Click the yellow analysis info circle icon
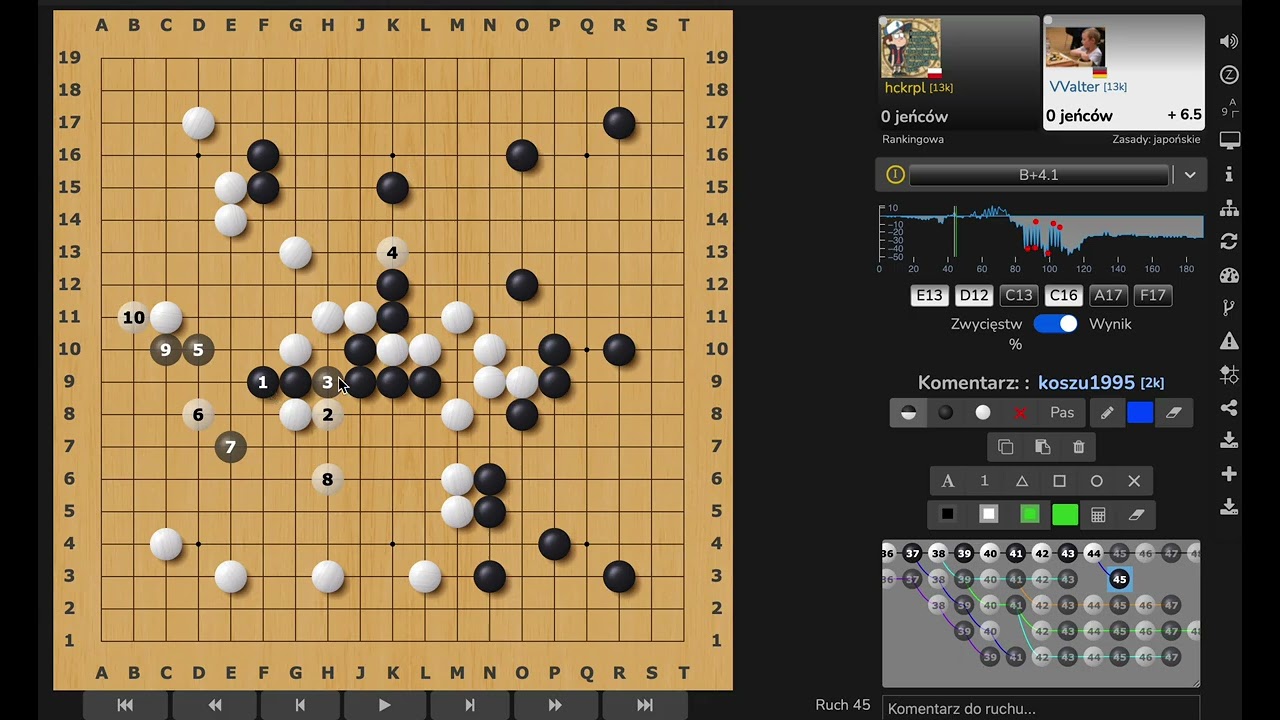1280x720 pixels. pyautogui.click(x=895, y=175)
